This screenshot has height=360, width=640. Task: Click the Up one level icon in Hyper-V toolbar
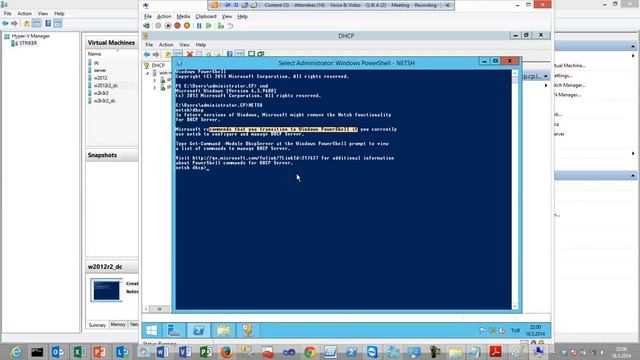coord(27,24)
